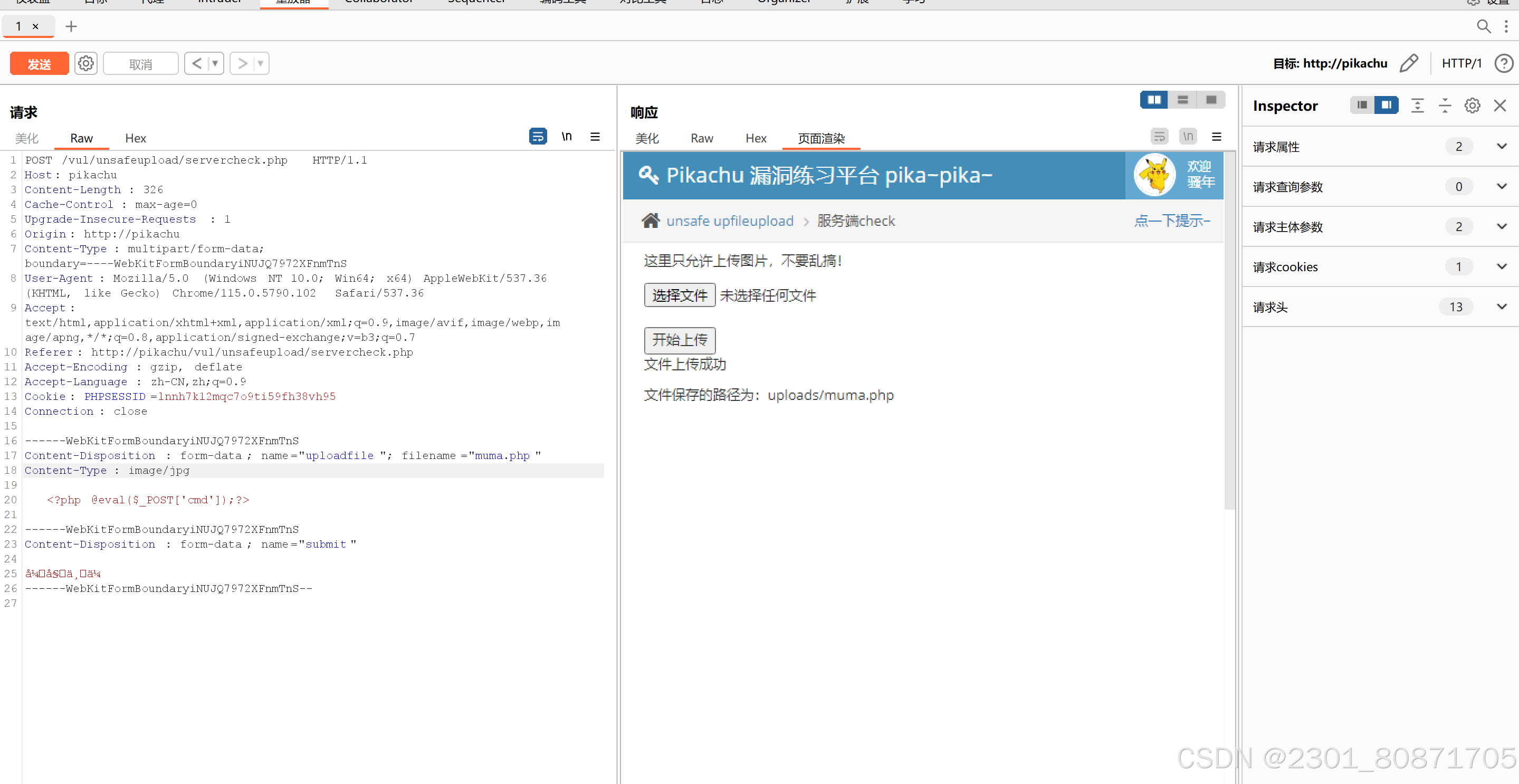This screenshot has width=1519, height=784.
Task: Click the search magnifier icon
Action: 1483,26
